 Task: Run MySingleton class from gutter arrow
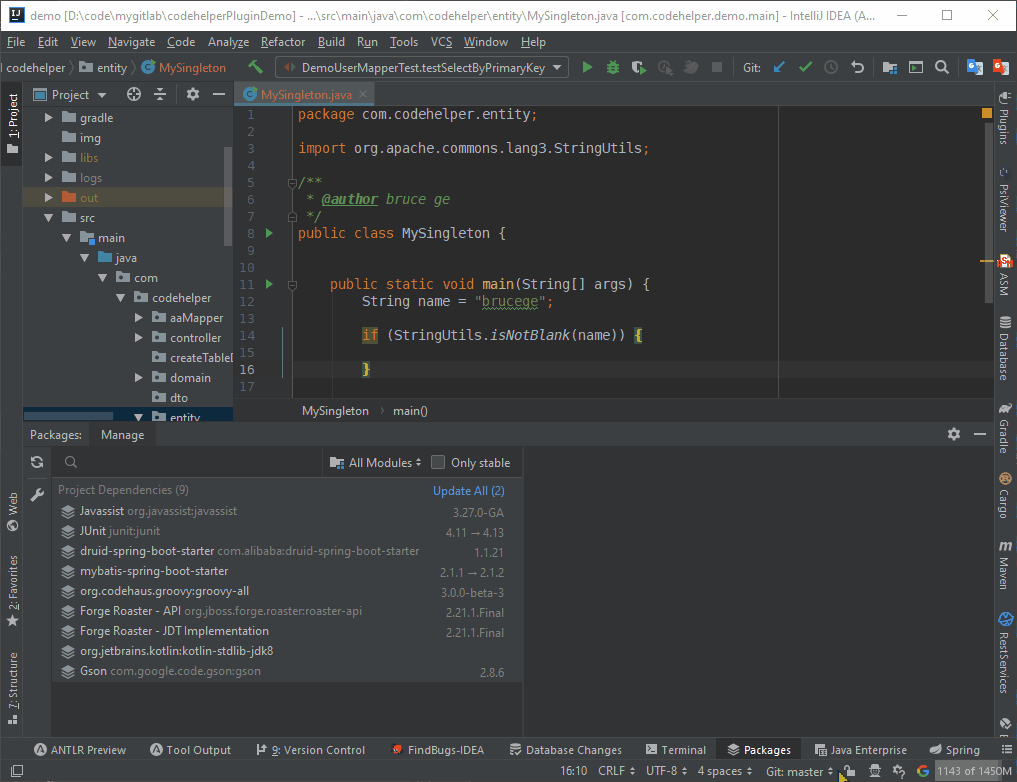[269, 233]
